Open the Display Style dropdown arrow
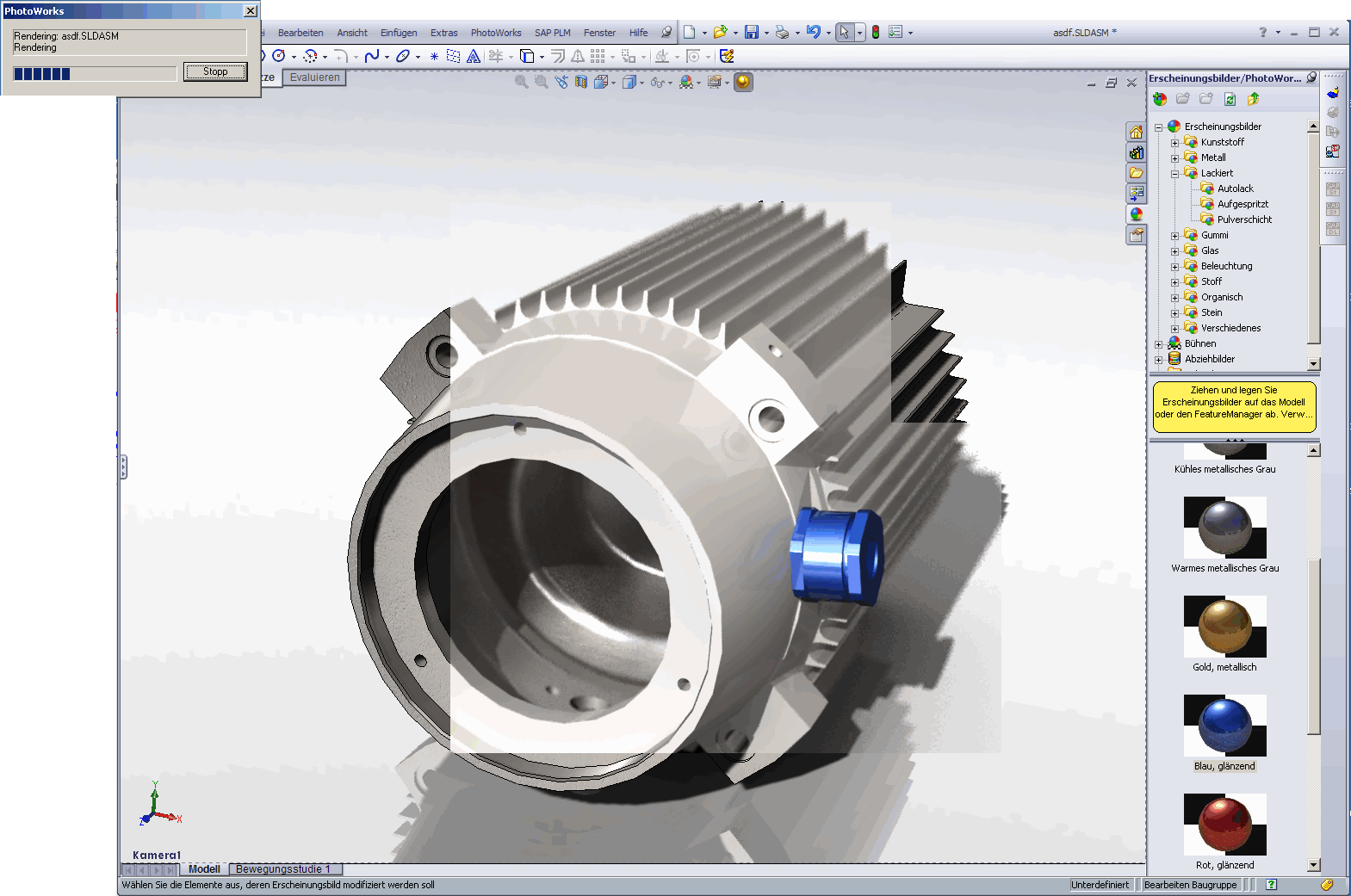1351x896 pixels. 641,83
